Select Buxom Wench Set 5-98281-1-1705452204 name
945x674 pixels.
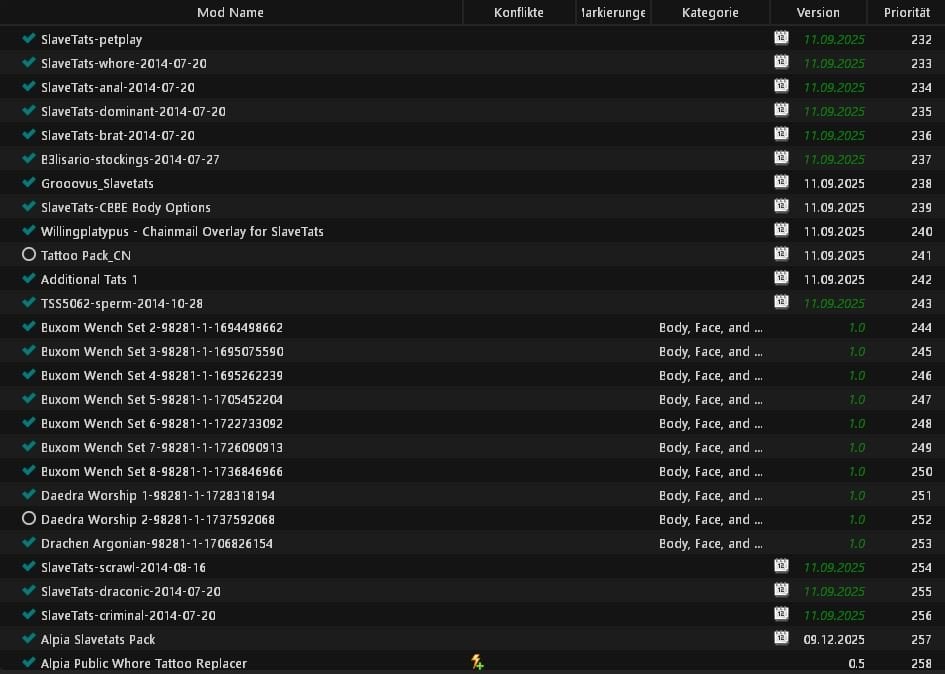tap(162, 400)
